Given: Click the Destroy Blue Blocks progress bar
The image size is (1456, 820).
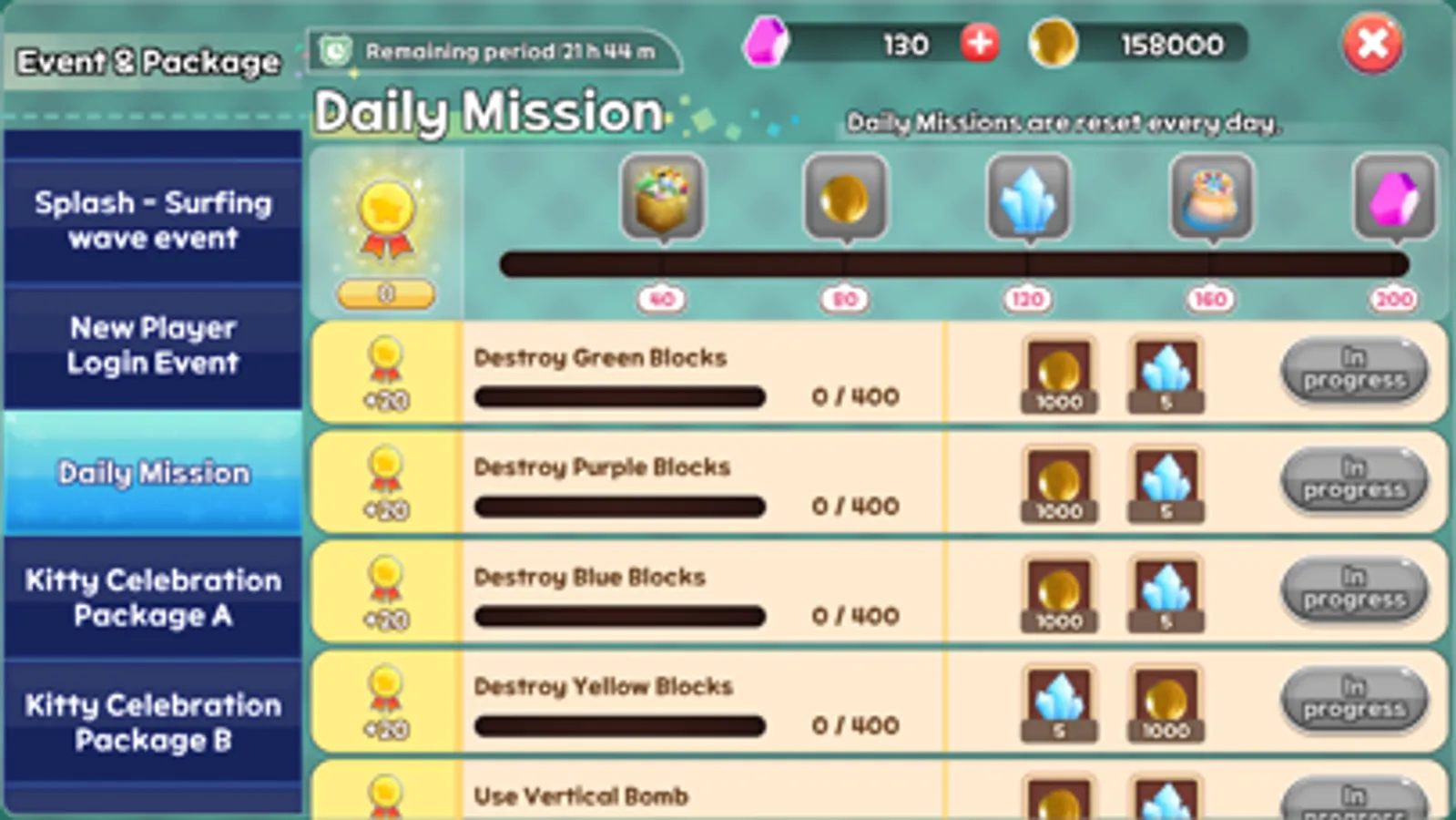Looking at the screenshot, I should tap(619, 617).
